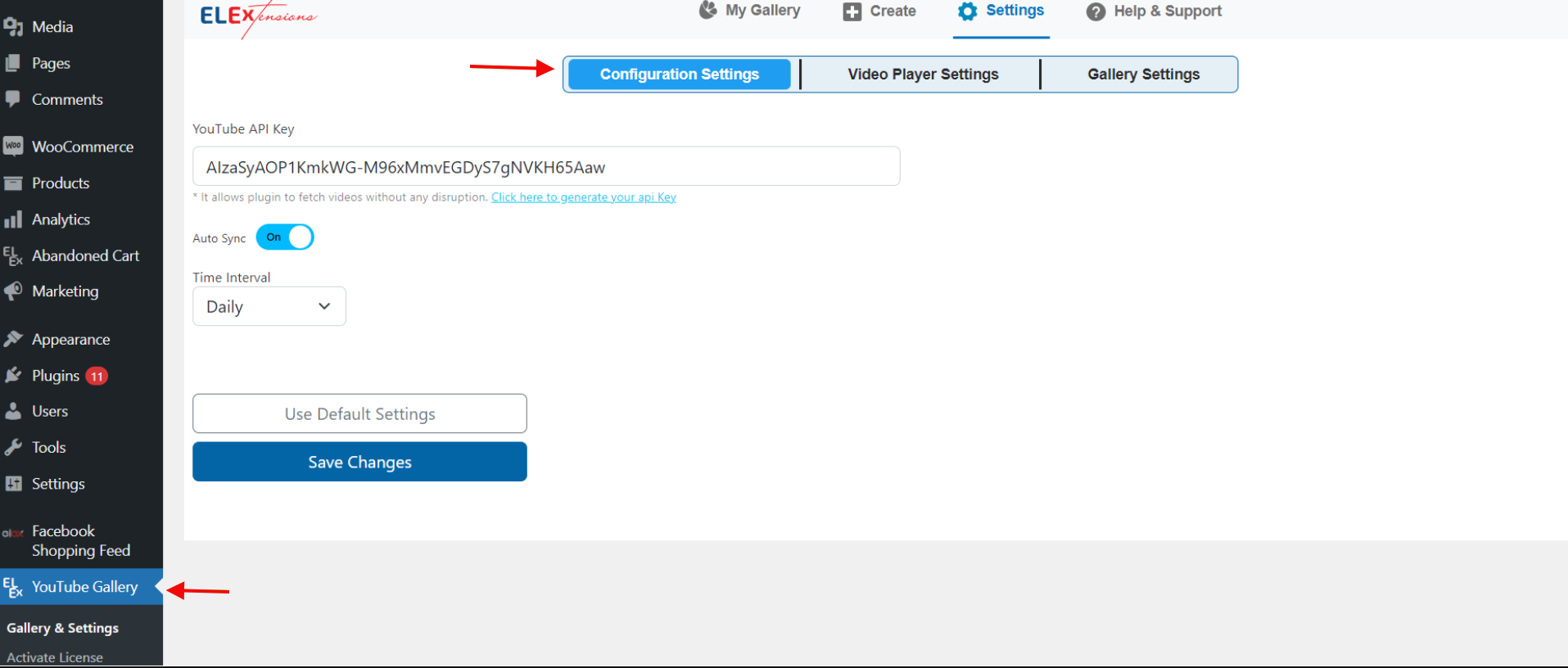Select YouTube Gallery in the sidebar
This screenshot has height=668, width=1568.
point(81,587)
